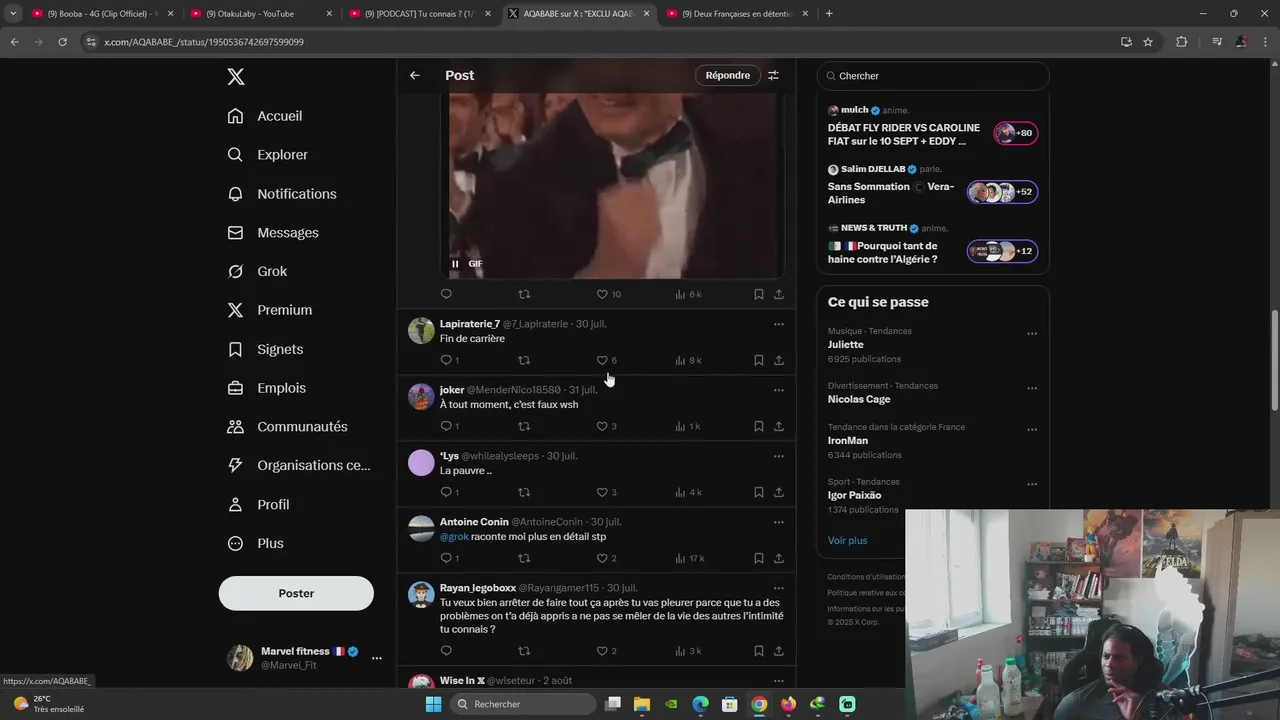The image size is (1280, 720).
Task: Bookmark this page with star icon
Action: [1148, 42]
